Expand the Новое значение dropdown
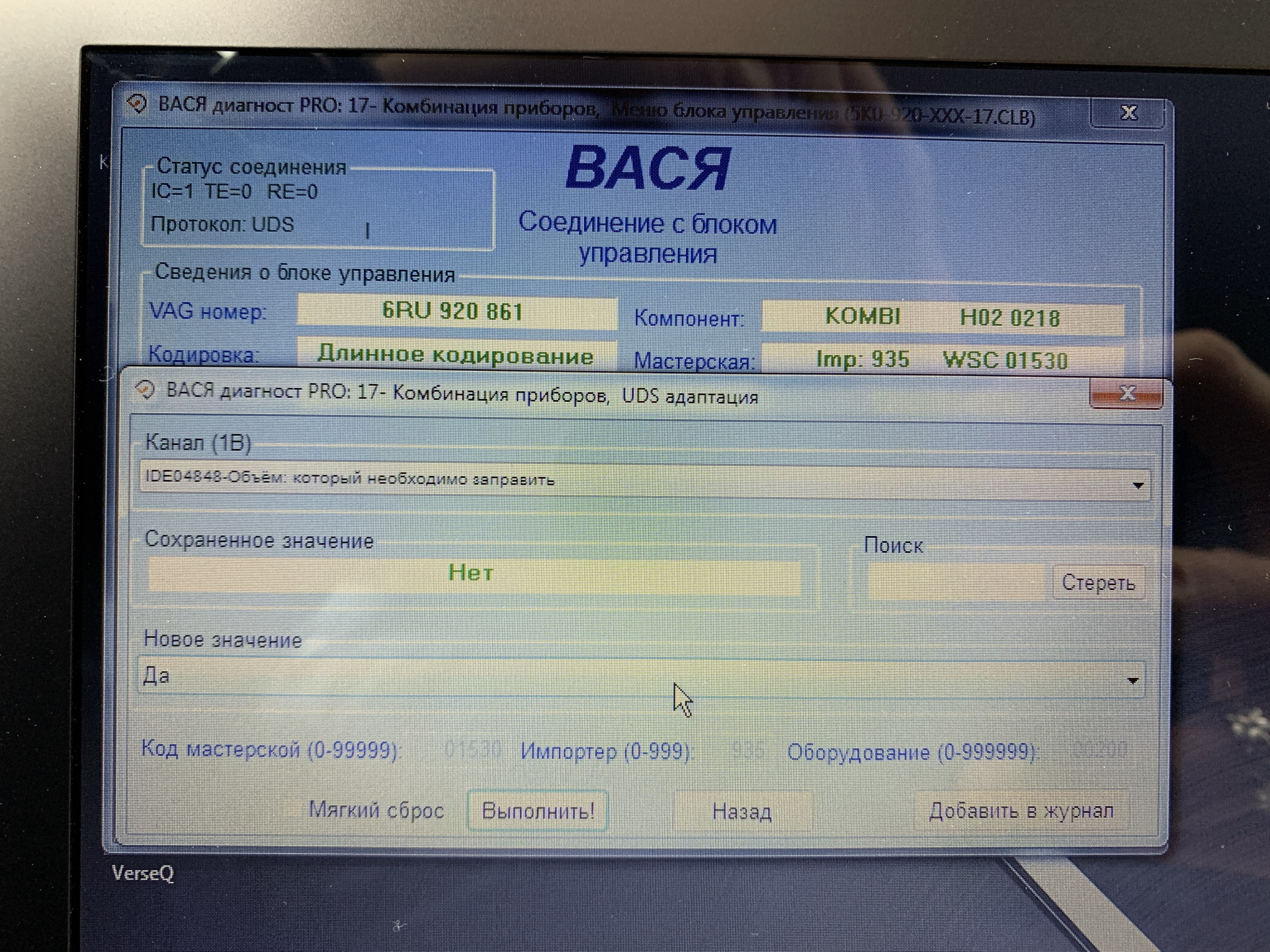1270x952 pixels. [640, 676]
